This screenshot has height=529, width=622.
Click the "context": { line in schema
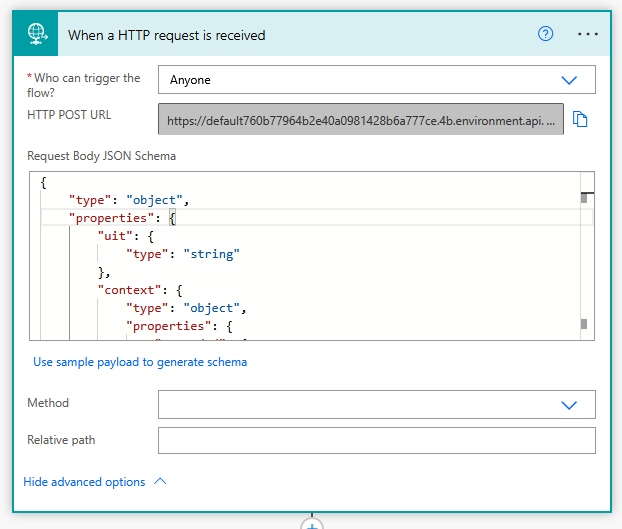tap(140, 290)
